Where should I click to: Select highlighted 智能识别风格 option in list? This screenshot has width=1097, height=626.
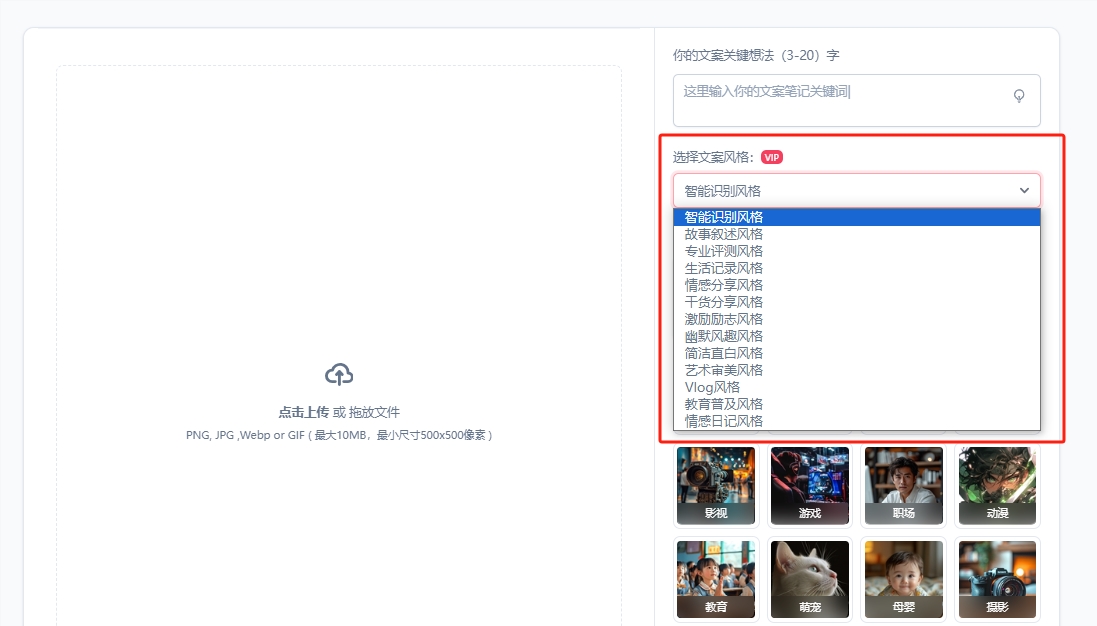coord(724,217)
